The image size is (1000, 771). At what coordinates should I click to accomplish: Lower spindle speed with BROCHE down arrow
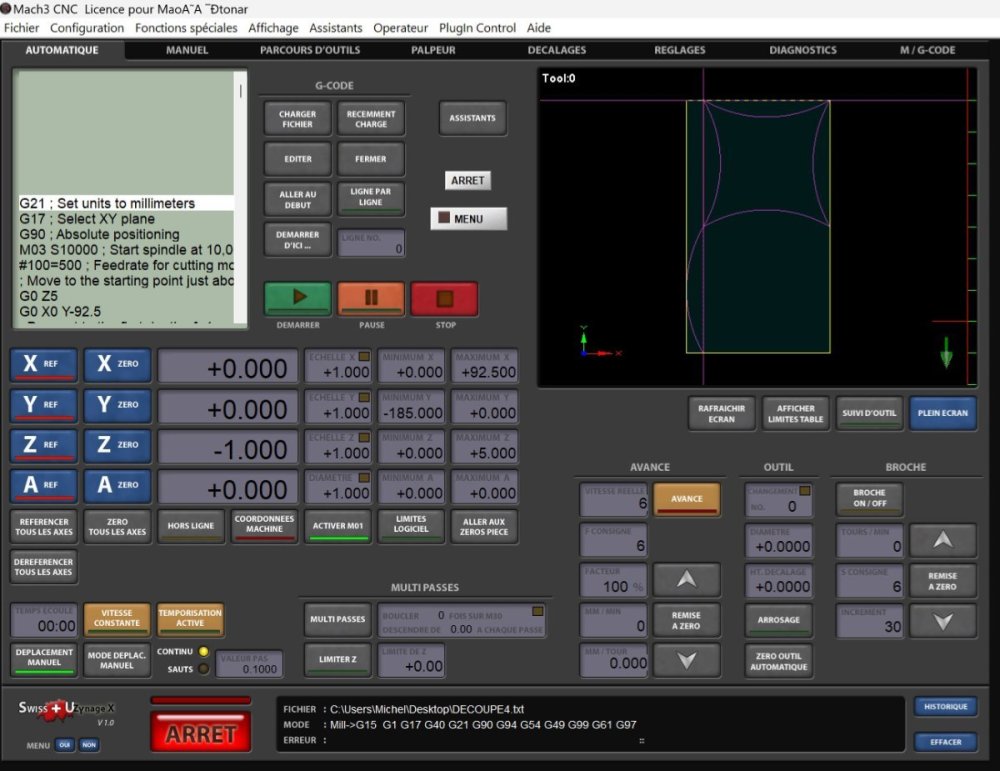tap(942, 620)
